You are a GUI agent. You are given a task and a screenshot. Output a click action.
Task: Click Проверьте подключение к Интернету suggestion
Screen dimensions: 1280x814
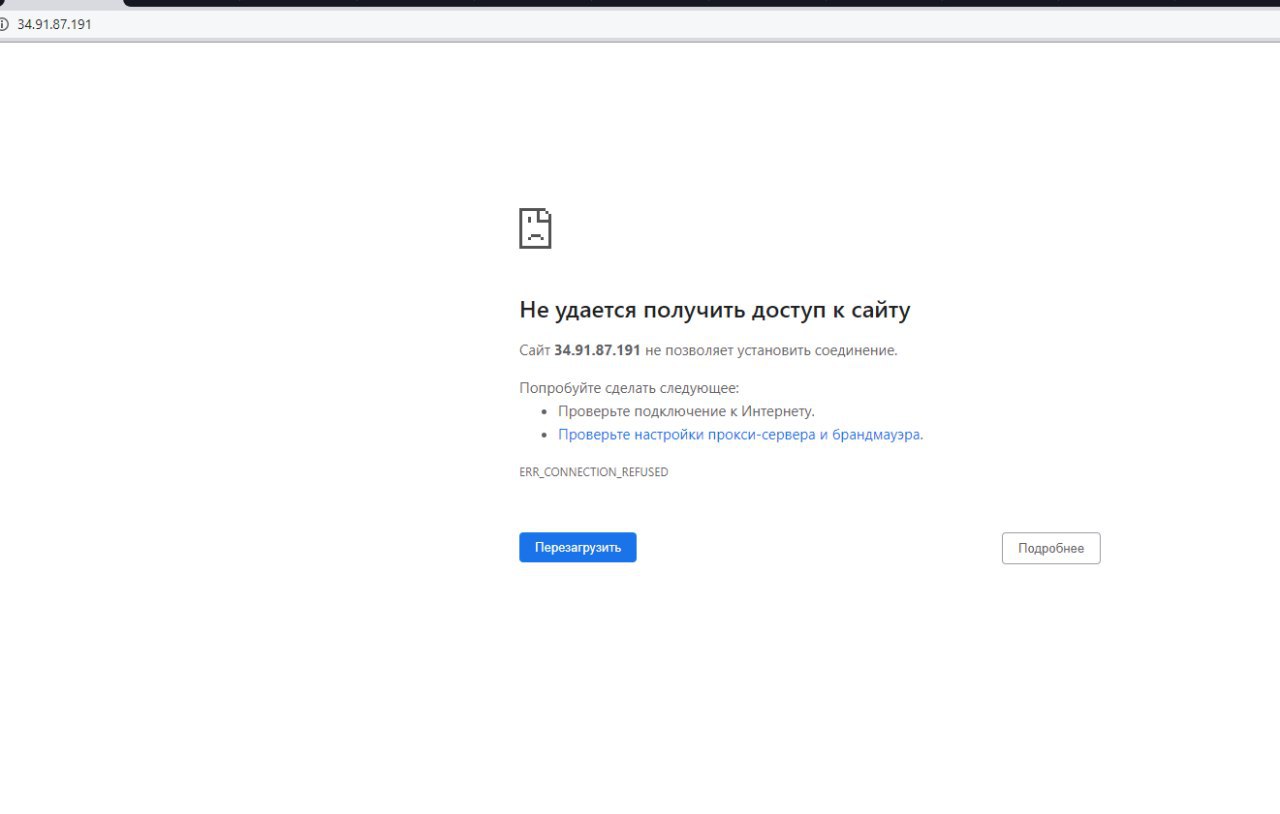[686, 411]
